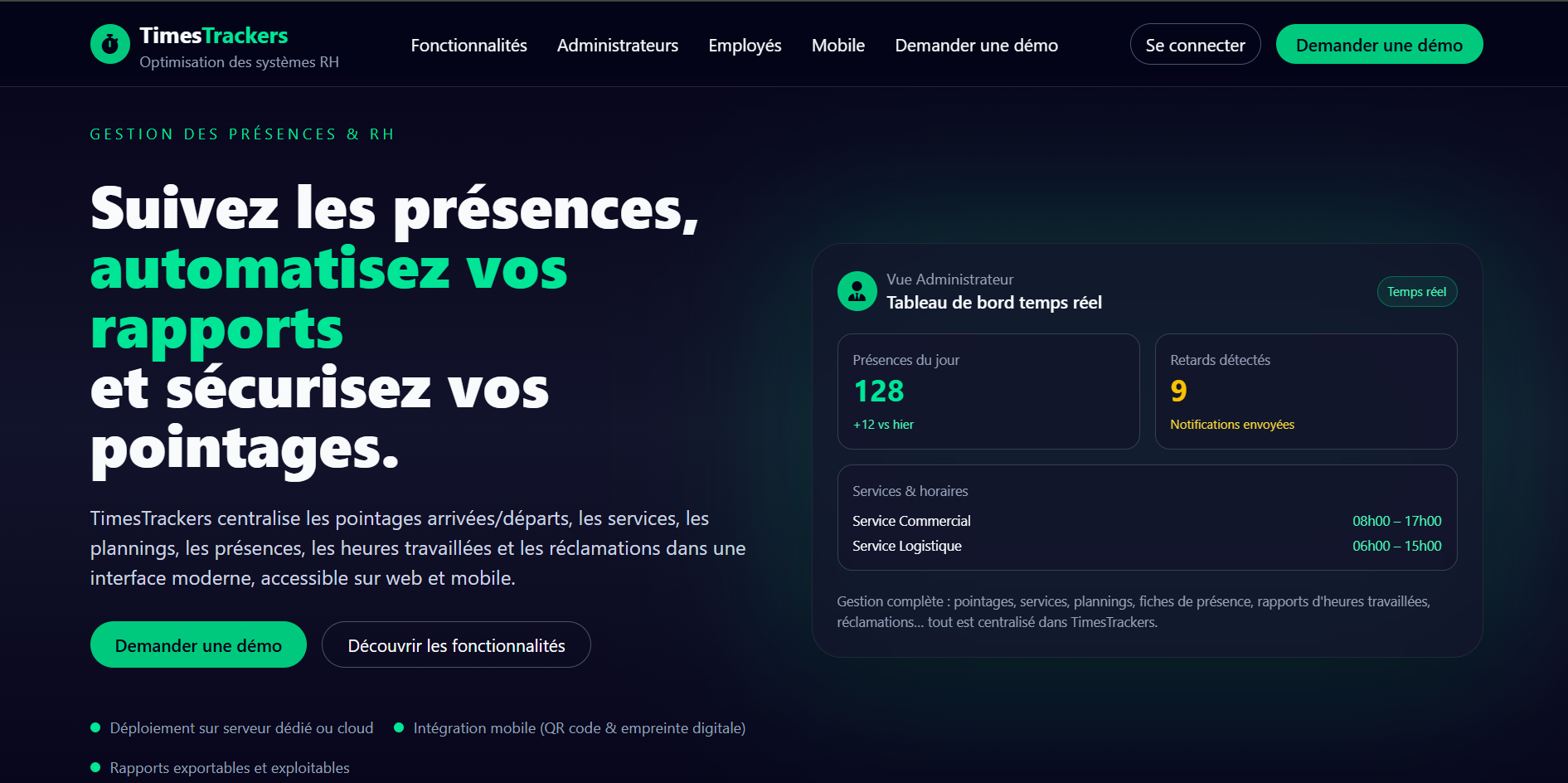Select the 'Présences du jour' stat card
Screen dimensions: 1568x783
coord(988,391)
